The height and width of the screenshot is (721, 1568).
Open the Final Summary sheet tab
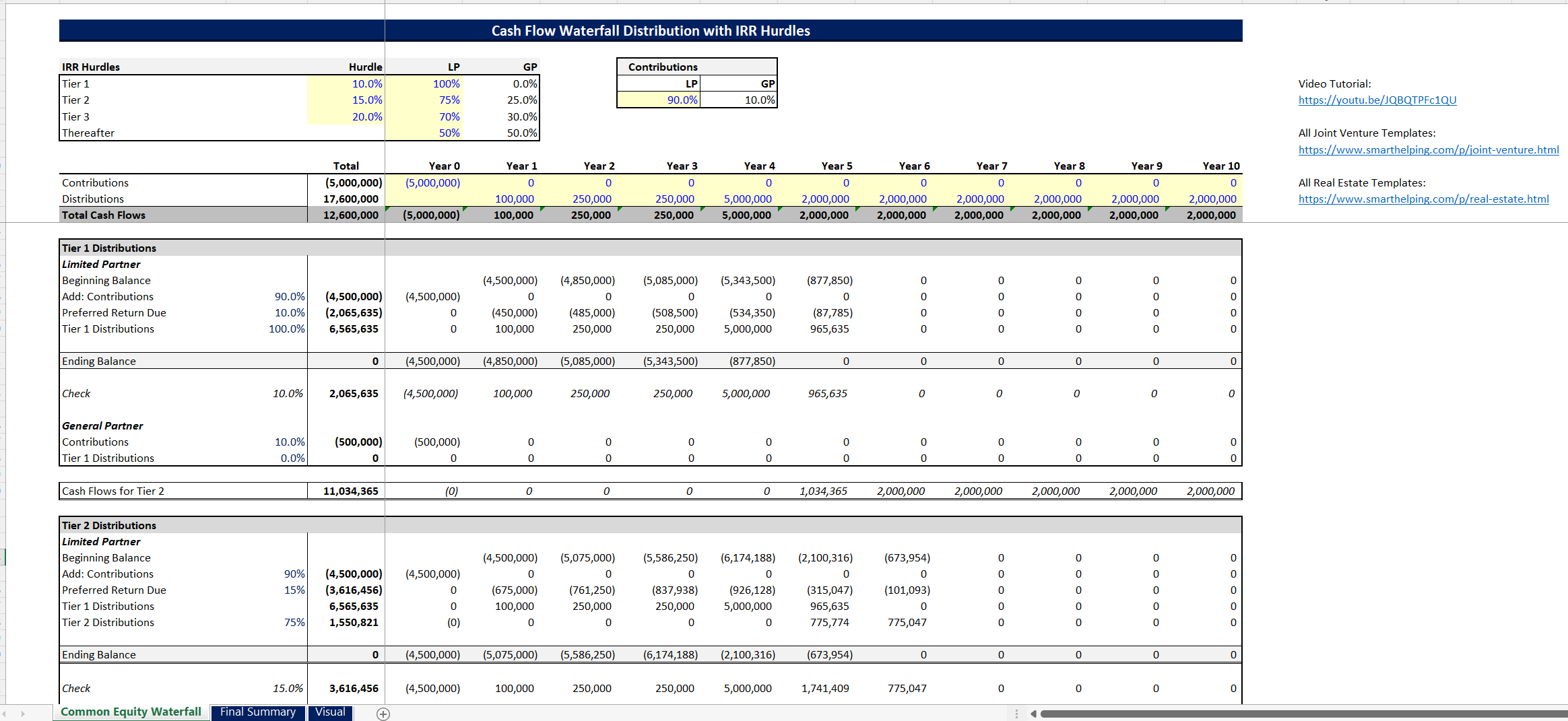click(x=258, y=712)
